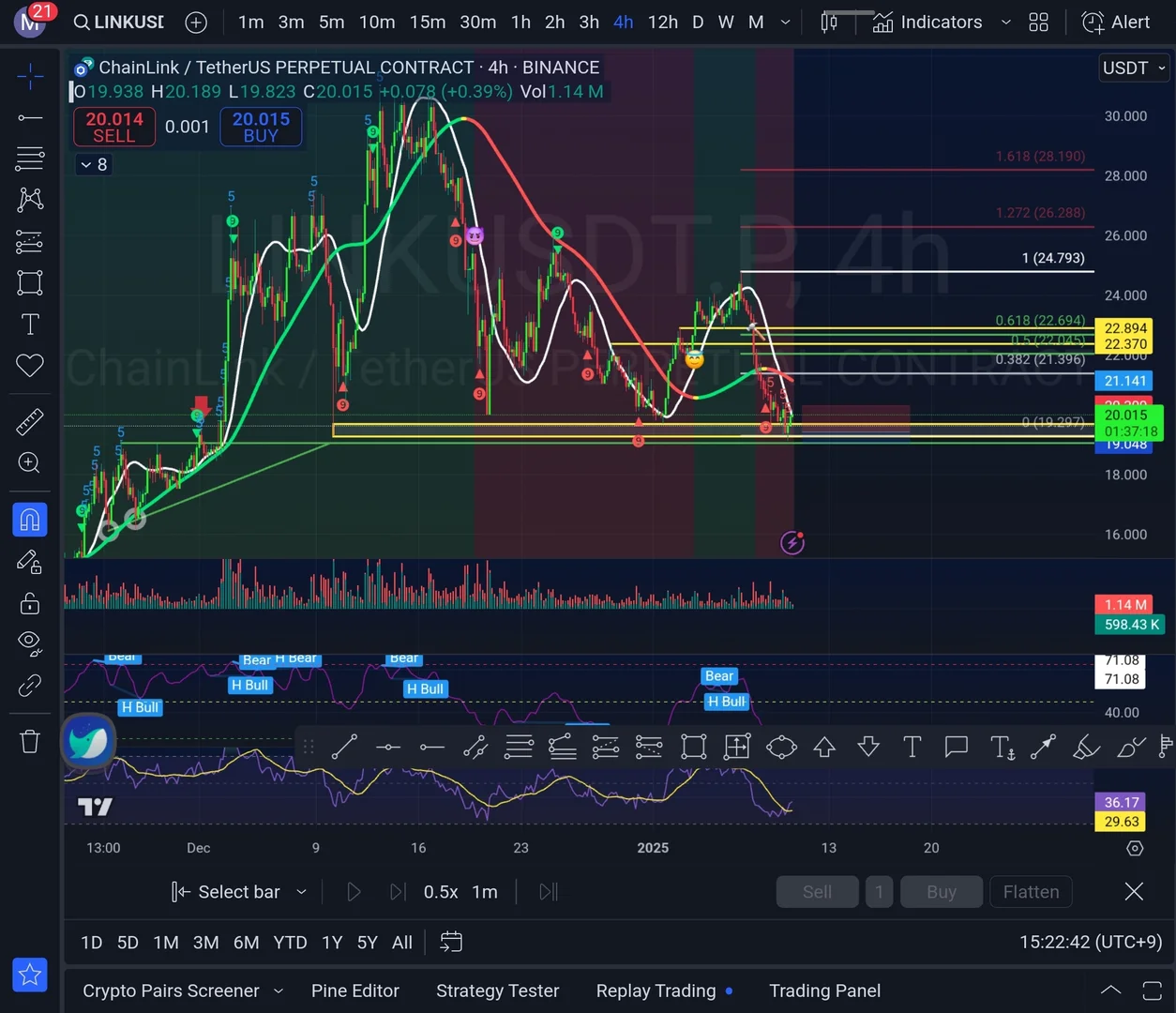The image size is (1176, 1013).
Task: Jump replay to real-time
Action: click(549, 892)
